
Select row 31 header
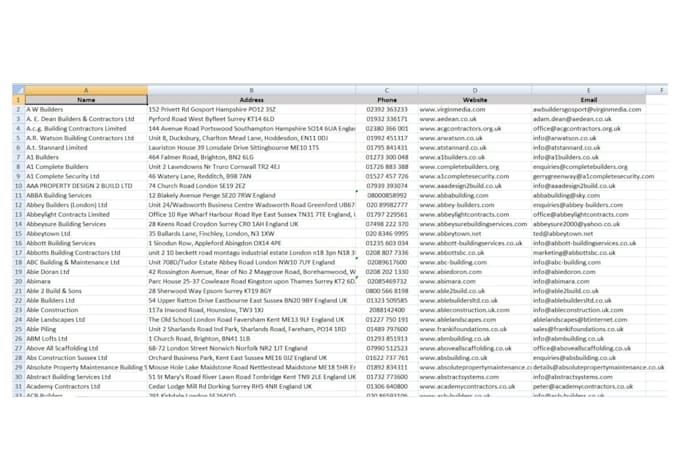pyautogui.click(x=18, y=386)
